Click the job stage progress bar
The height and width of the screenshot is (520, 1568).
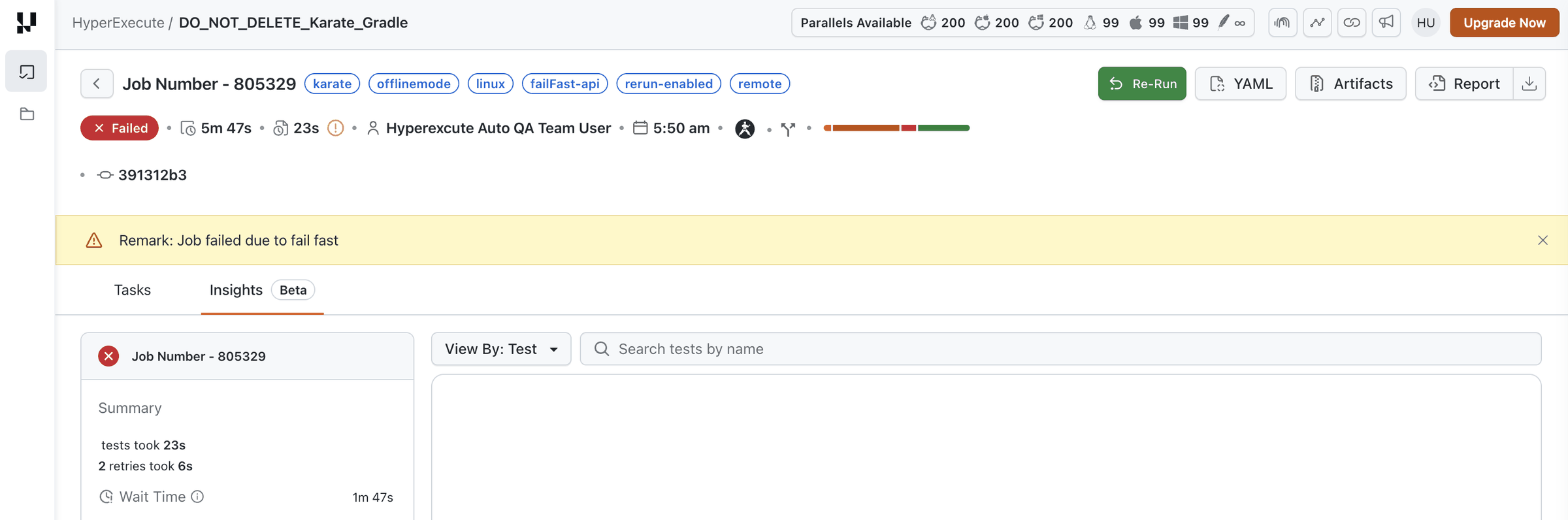pyautogui.click(x=896, y=128)
